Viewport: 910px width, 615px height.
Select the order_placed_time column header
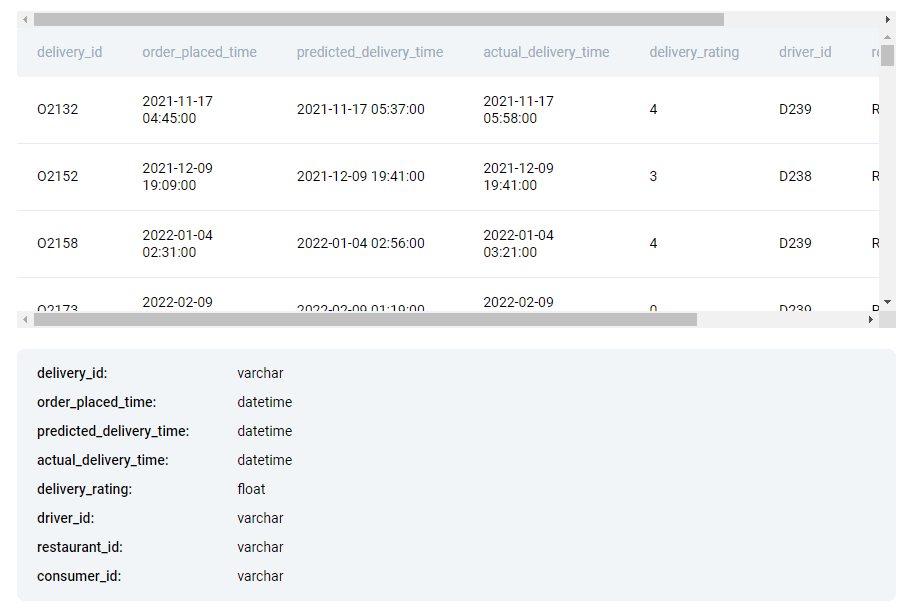click(199, 52)
